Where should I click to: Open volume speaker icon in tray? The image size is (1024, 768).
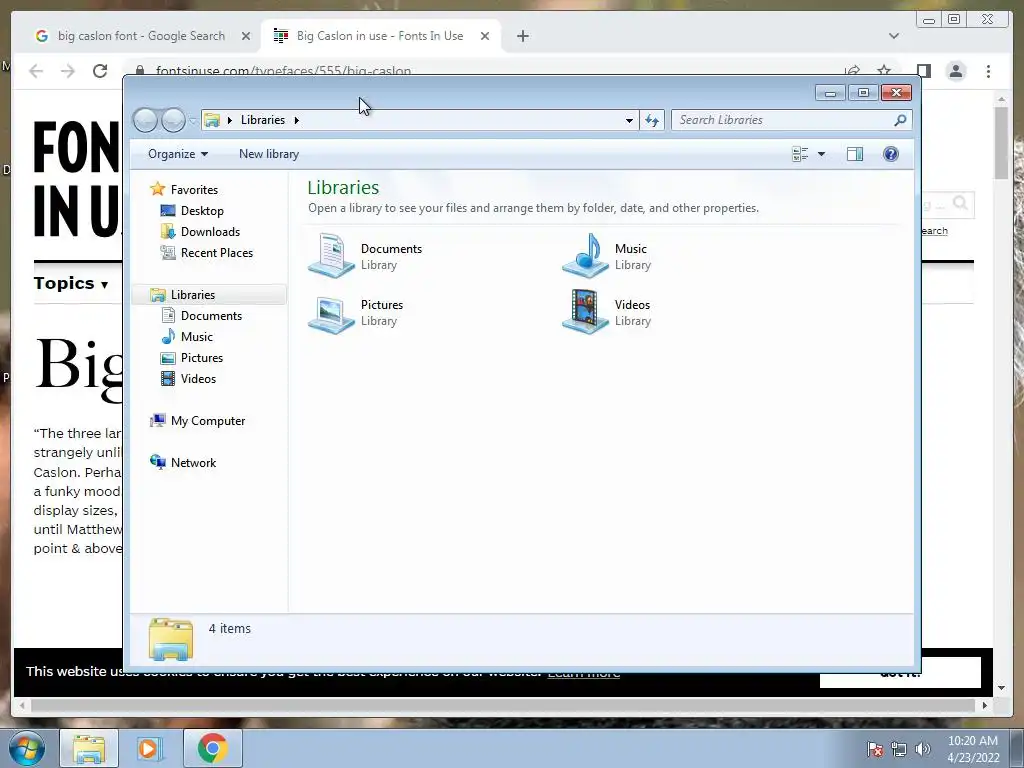click(x=922, y=749)
